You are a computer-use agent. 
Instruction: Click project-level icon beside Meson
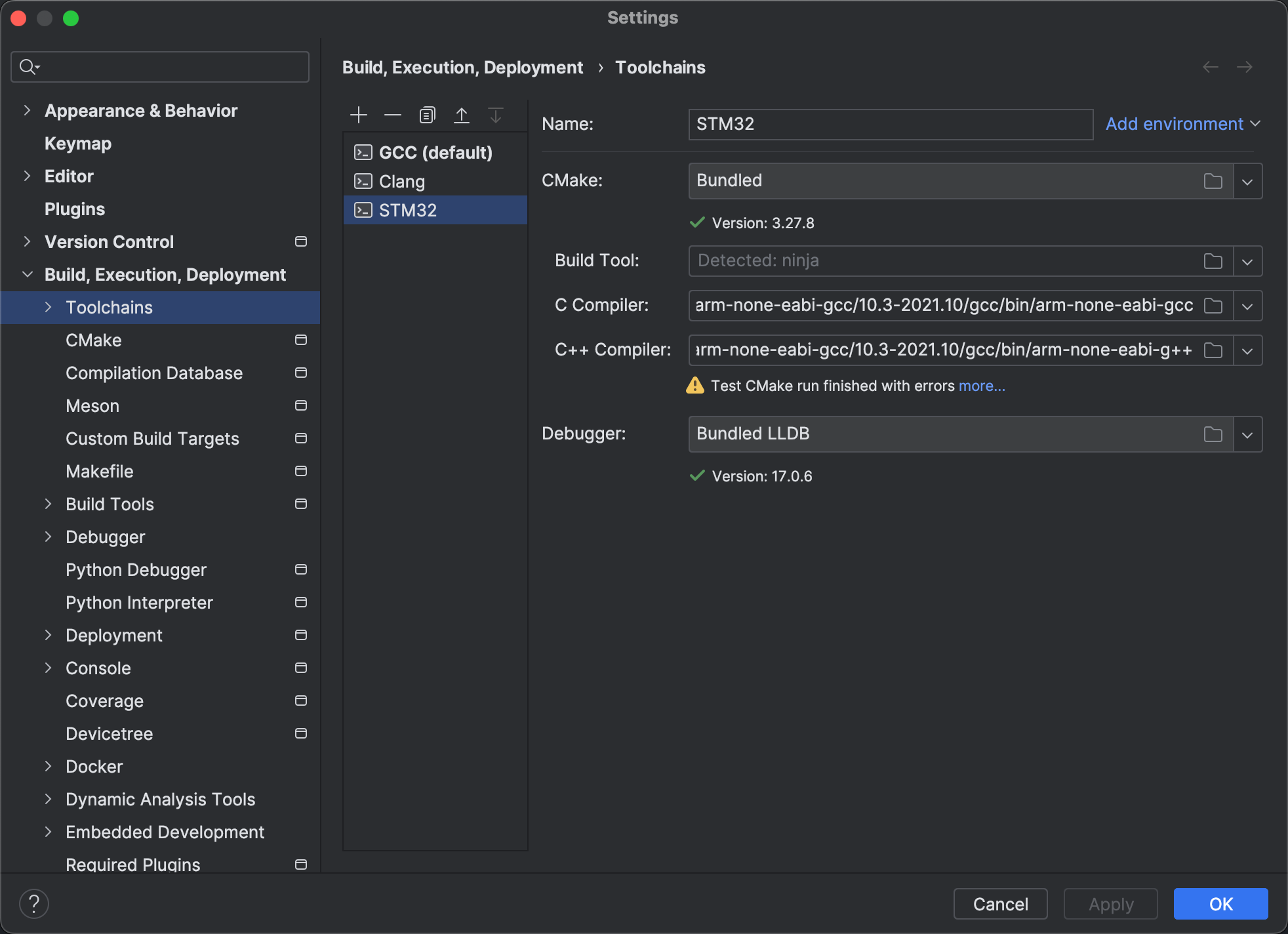click(301, 405)
